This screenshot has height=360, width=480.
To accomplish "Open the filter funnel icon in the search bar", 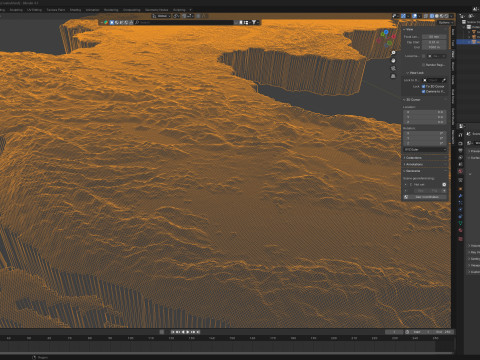I will (254, 22).
